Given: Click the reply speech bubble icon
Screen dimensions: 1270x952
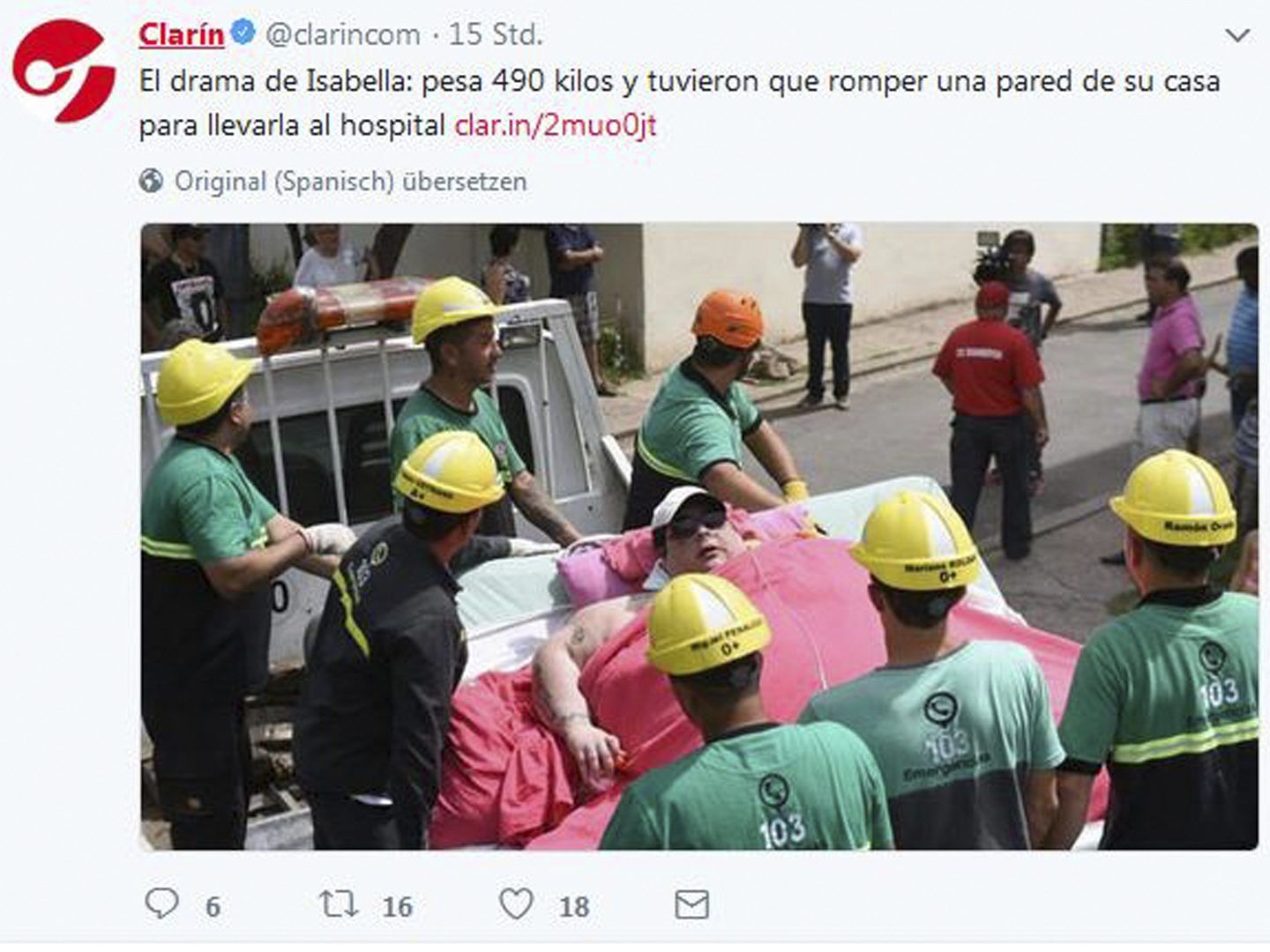Looking at the screenshot, I should tap(161, 904).
